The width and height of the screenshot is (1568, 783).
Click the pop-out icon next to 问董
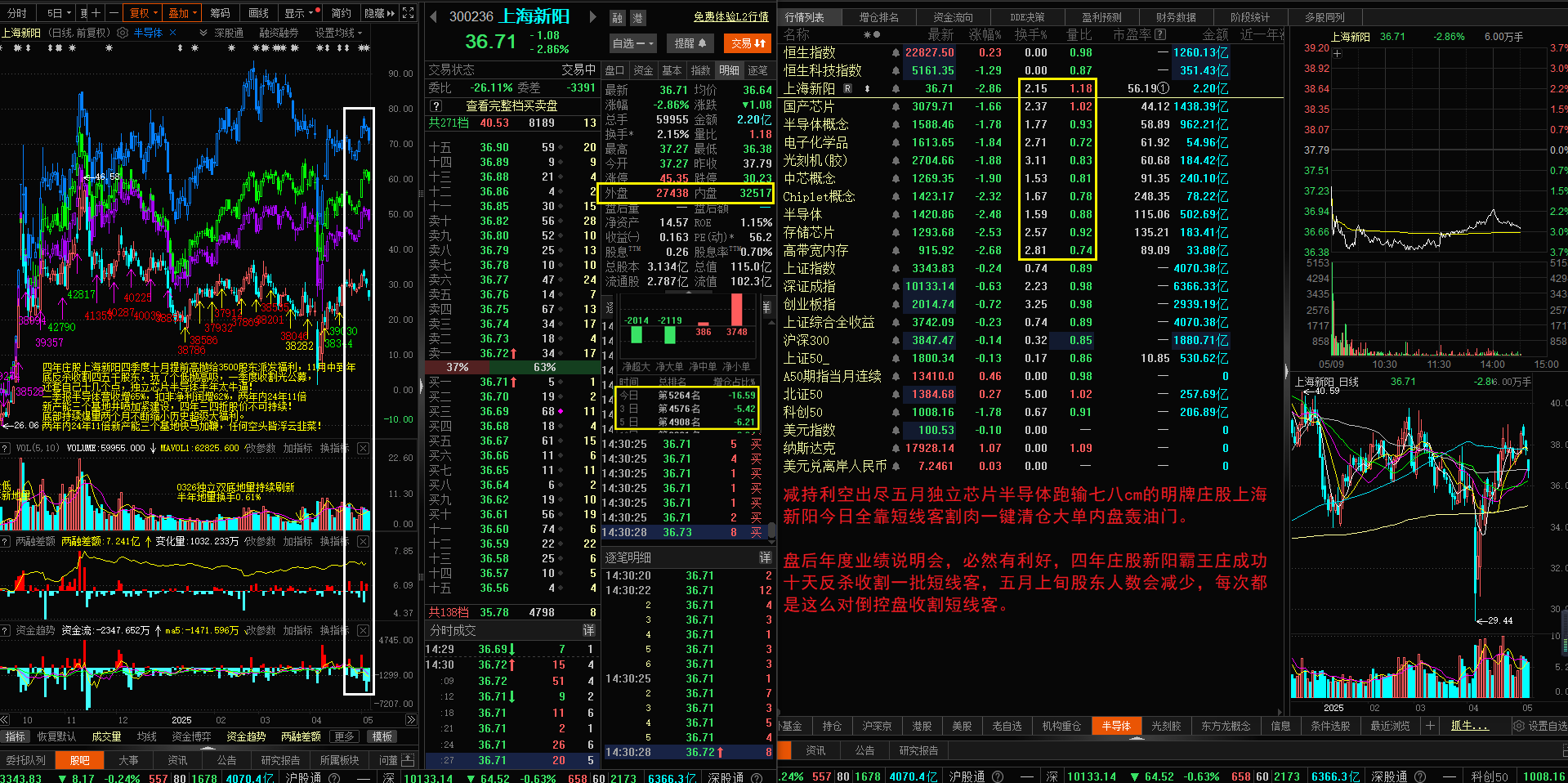click(406, 760)
